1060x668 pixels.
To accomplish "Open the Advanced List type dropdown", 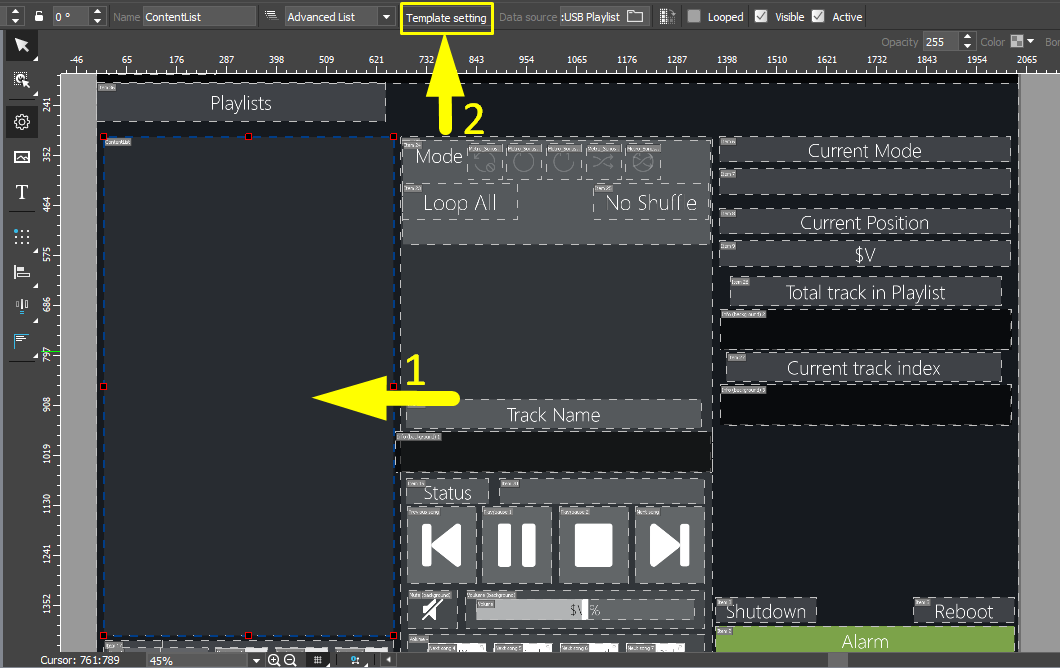I will pyautogui.click(x=386, y=17).
